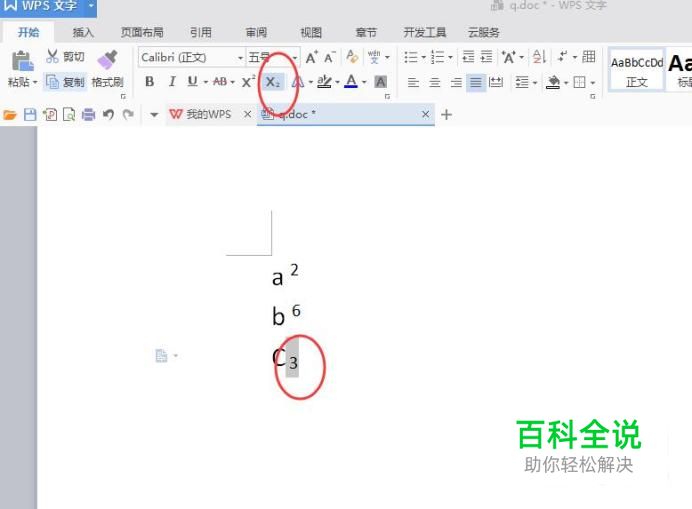Open the 章节 ribbon tab
This screenshot has width=692, height=509.
(x=366, y=32)
